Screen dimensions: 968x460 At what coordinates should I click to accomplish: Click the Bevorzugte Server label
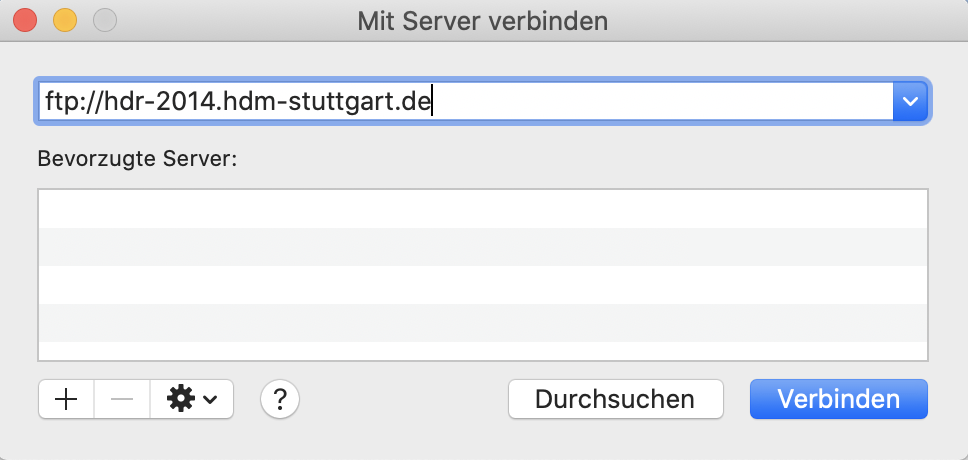coord(138,159)
